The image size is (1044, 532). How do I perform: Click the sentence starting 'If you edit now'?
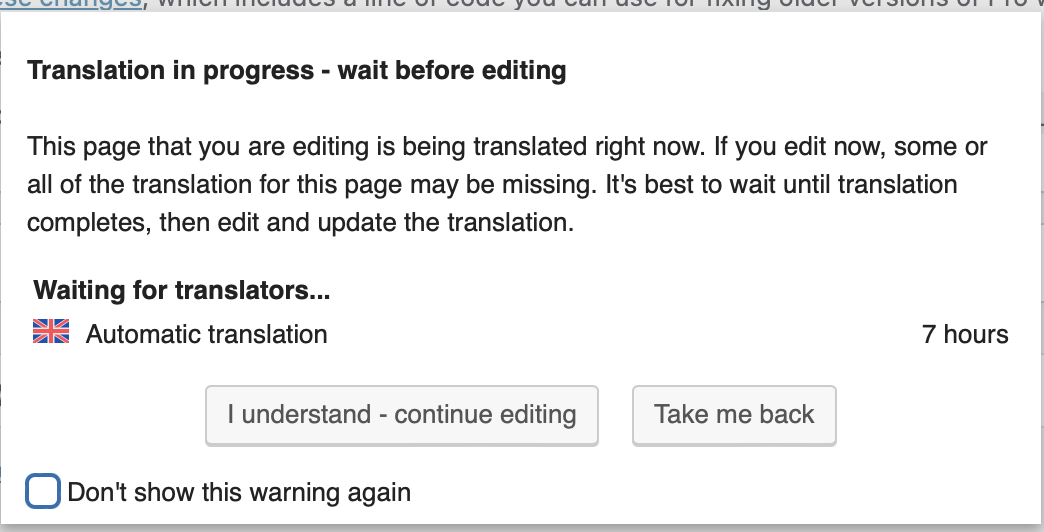852,146
